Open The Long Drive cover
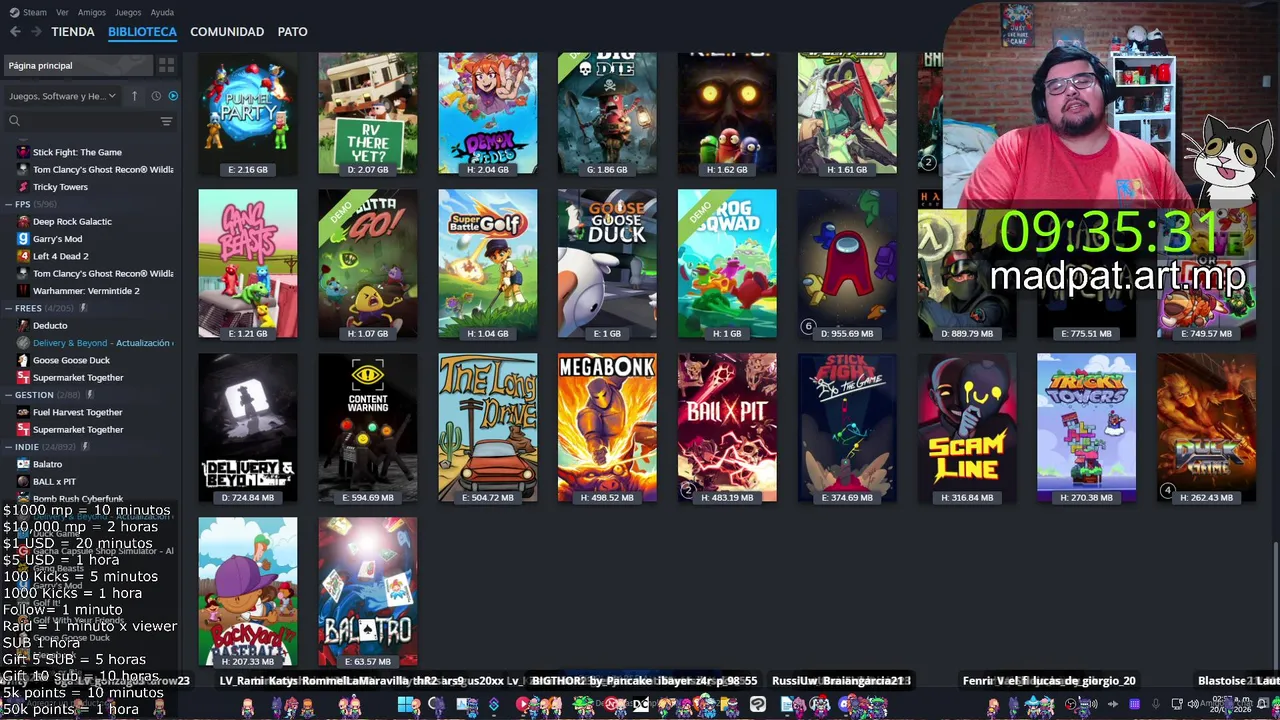The height and width of the screenshot is (720, 1280). (488, 428)
